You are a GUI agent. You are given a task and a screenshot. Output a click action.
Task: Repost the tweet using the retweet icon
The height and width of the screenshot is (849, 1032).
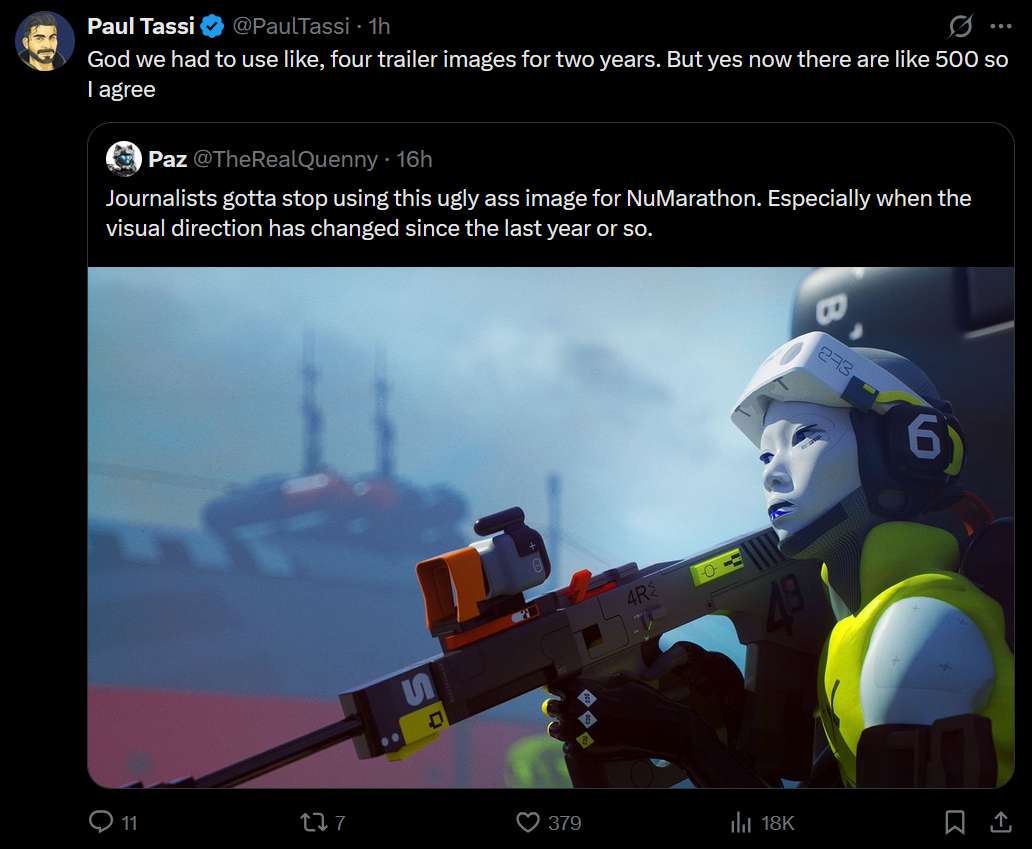click(x=312, y=822)
